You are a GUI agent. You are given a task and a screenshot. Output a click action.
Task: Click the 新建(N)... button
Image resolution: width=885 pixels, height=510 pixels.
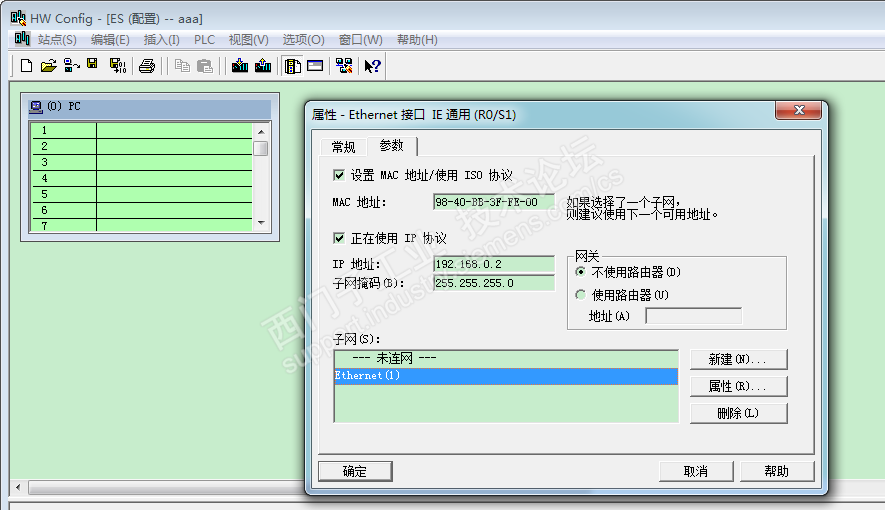738,359
